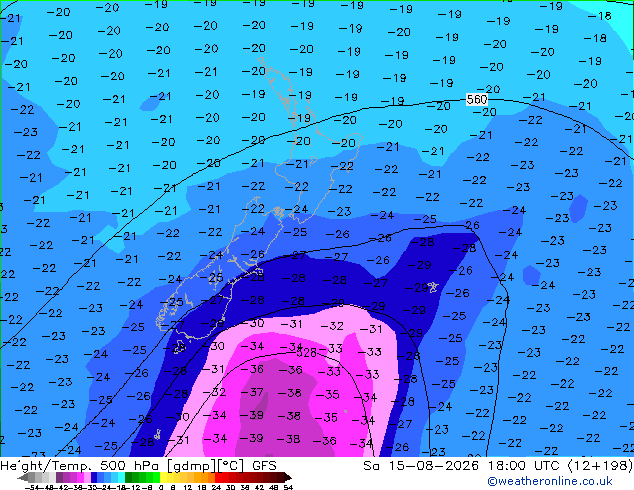
Task: Click the cyan swatch in the legend
Action: (121, 478)
